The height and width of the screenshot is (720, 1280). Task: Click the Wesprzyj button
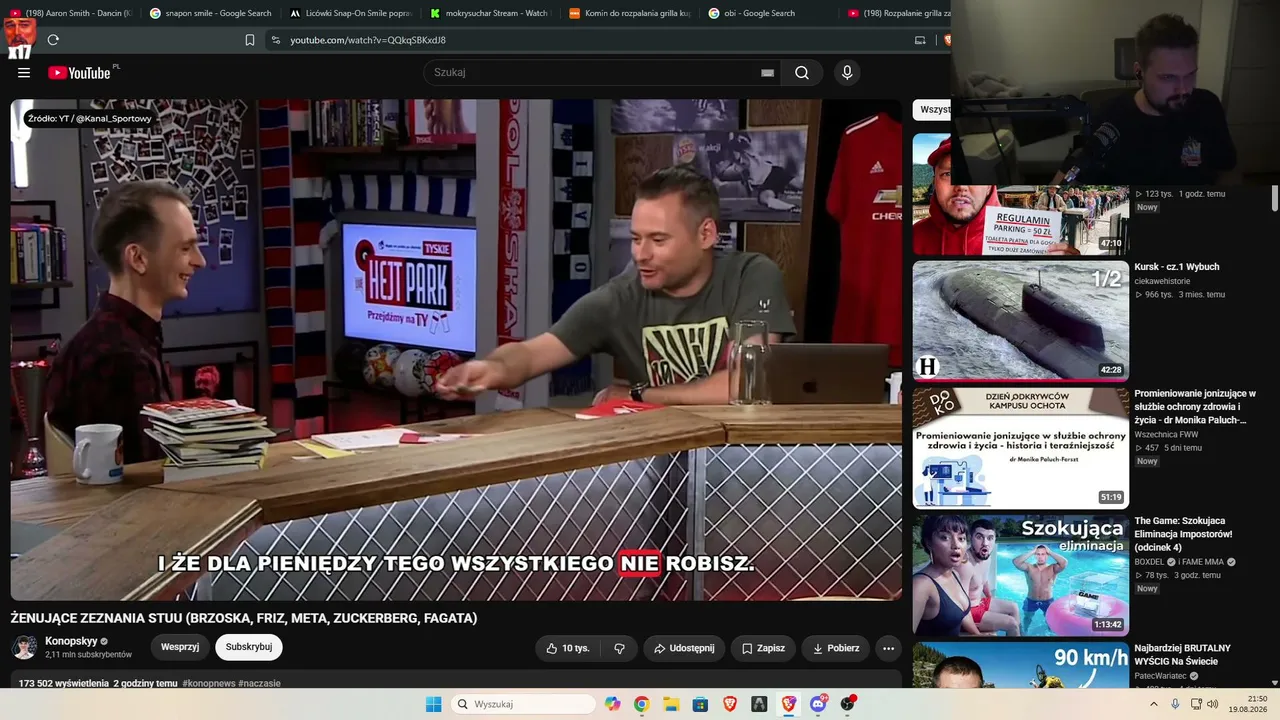tap(180, 647)
